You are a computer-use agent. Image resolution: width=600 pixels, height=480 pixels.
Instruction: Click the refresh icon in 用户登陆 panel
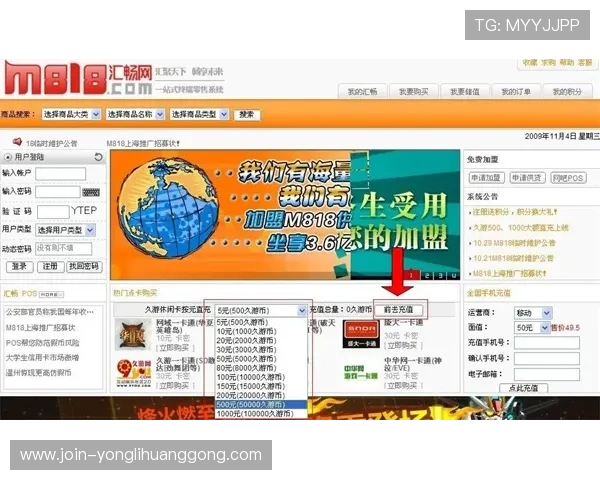coord(98,157)
